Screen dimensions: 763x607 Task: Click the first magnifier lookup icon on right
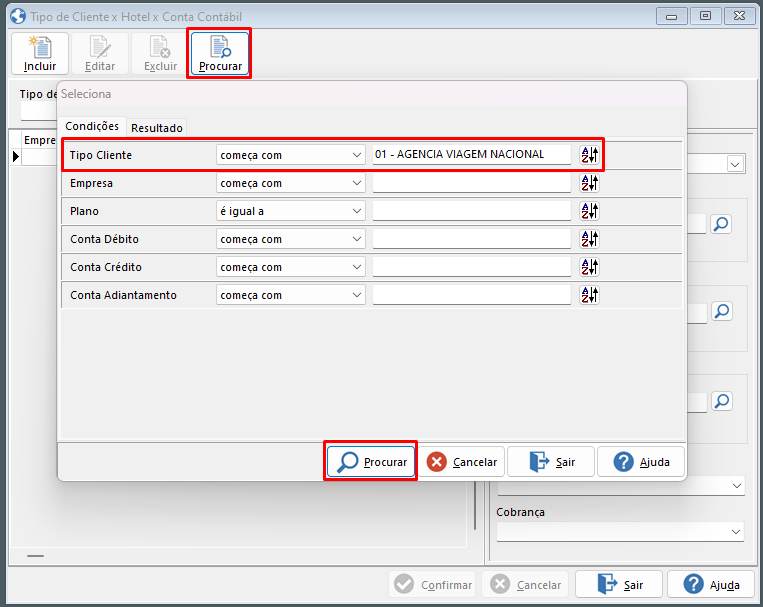(x=721, y=224)
